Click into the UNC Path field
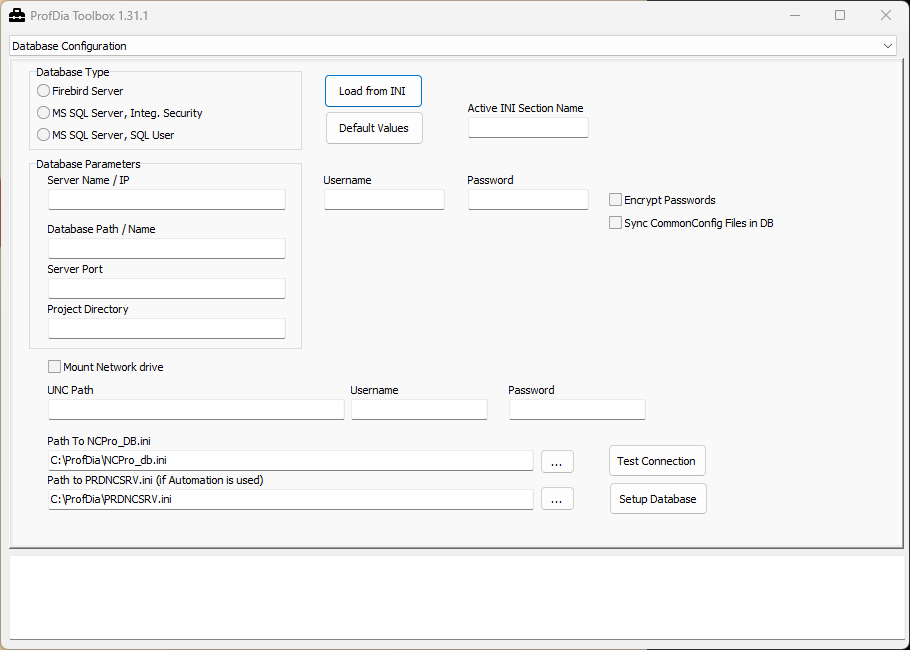This screenshot has height=650, width=910. tap(196, 409)
